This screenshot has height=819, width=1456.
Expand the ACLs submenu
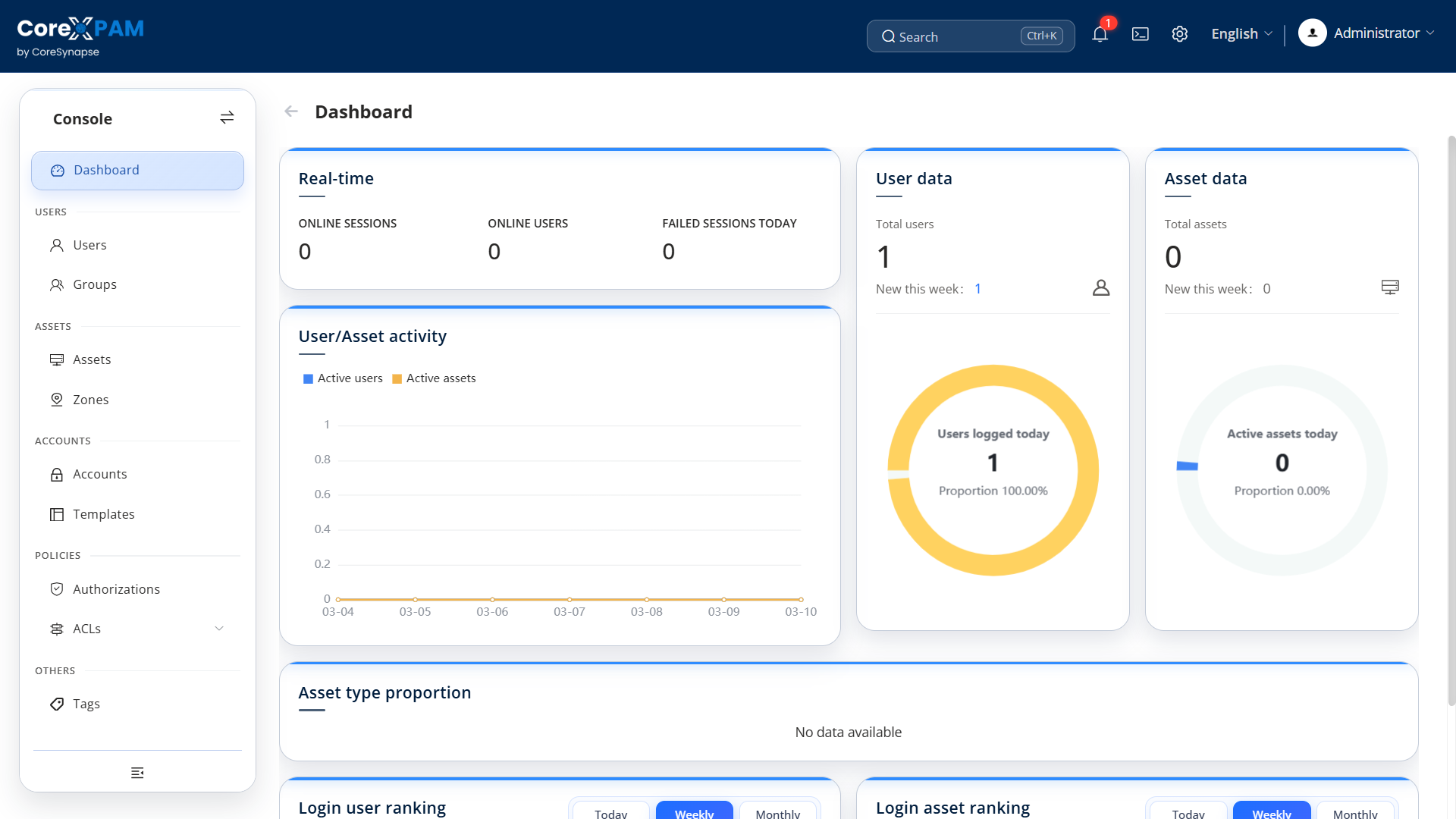[x=137, y=629]
